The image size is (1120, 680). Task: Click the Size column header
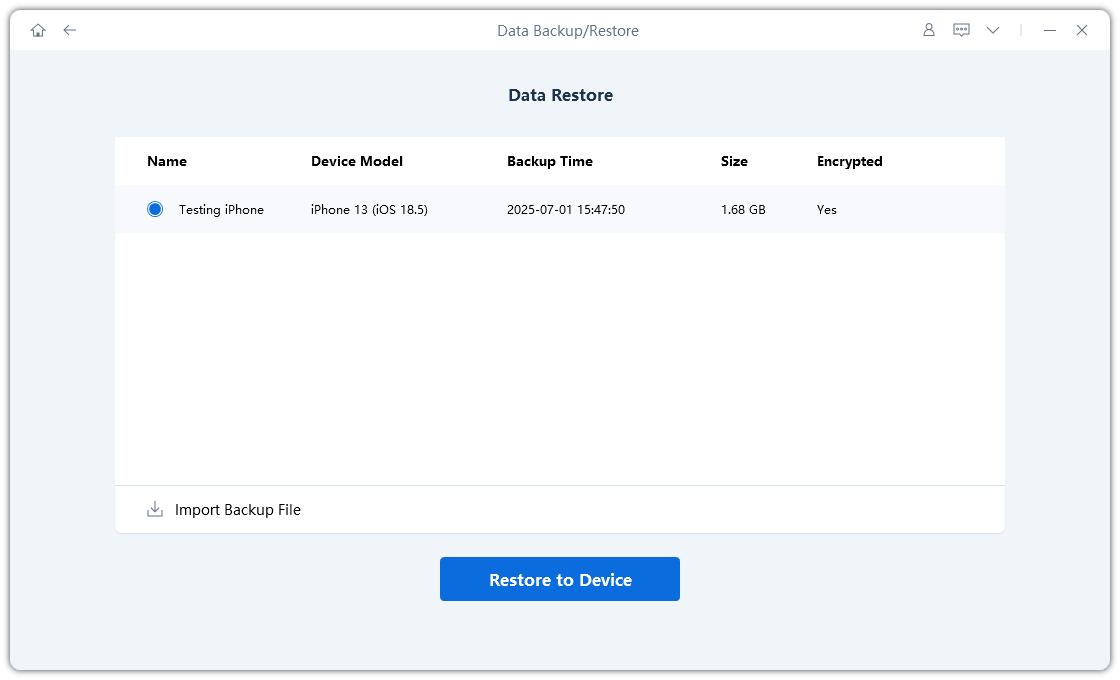click(x=734, y=161)
